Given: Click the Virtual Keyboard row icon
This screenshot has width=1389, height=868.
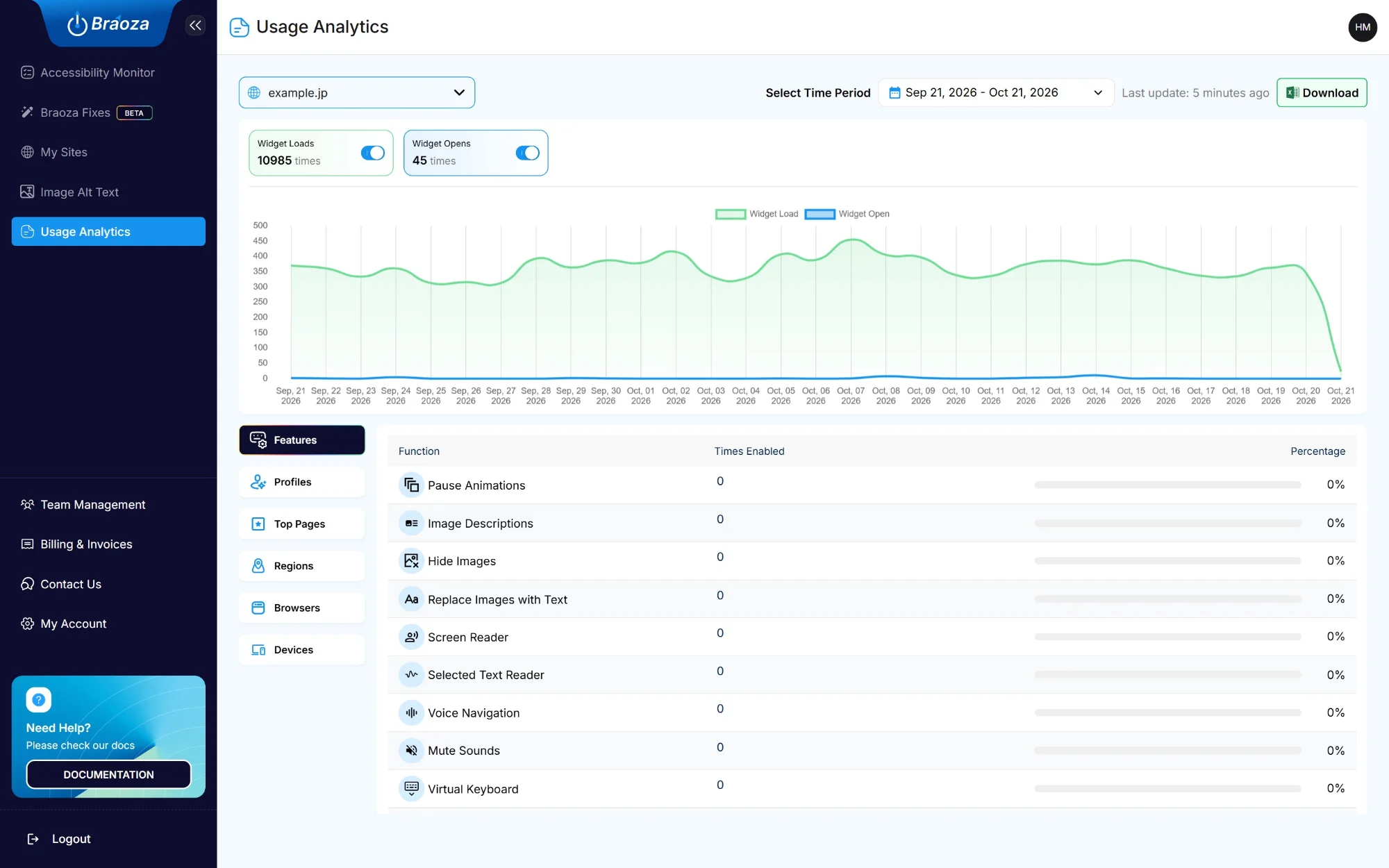Looking at the screenshot, I should 411,788.
